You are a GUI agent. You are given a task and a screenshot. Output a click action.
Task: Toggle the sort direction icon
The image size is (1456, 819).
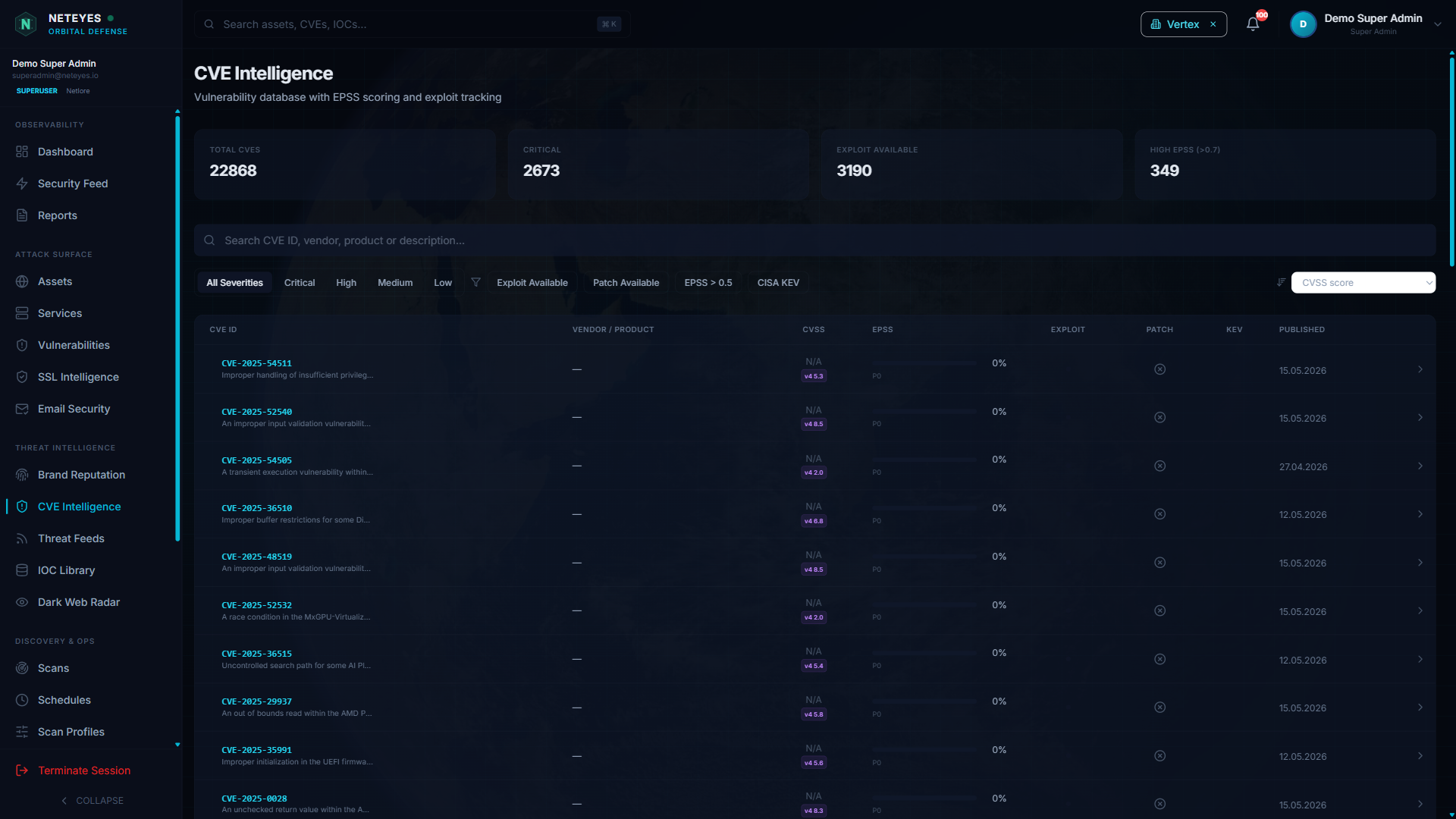coord(1281,282)
